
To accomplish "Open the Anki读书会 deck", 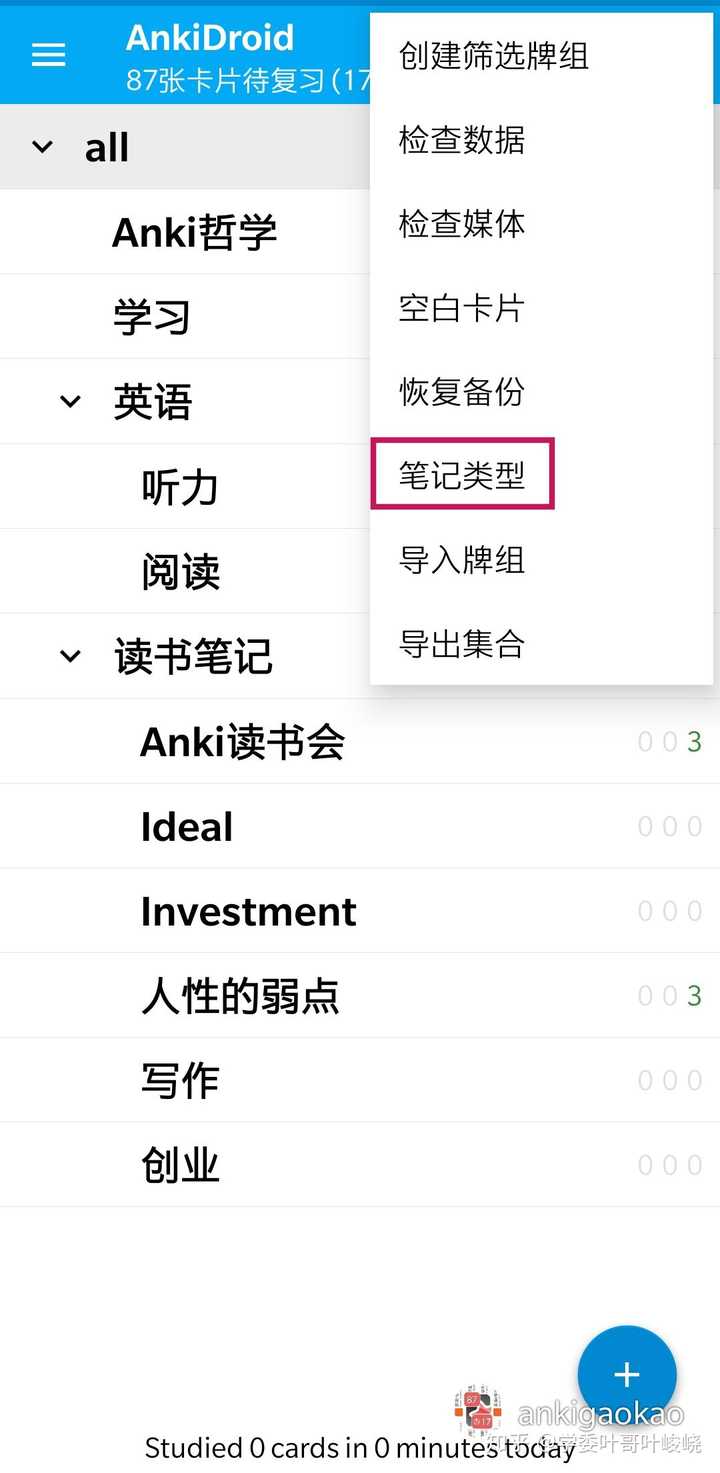I will [243, 742].
